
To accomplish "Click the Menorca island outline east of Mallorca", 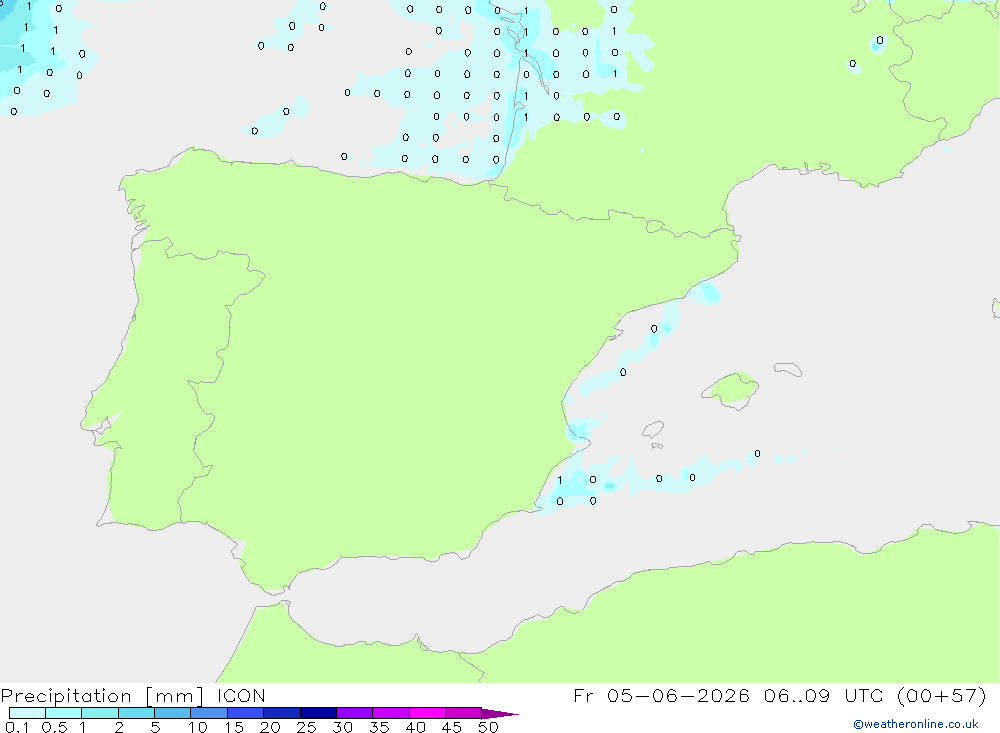I will (x=788, y=369).
